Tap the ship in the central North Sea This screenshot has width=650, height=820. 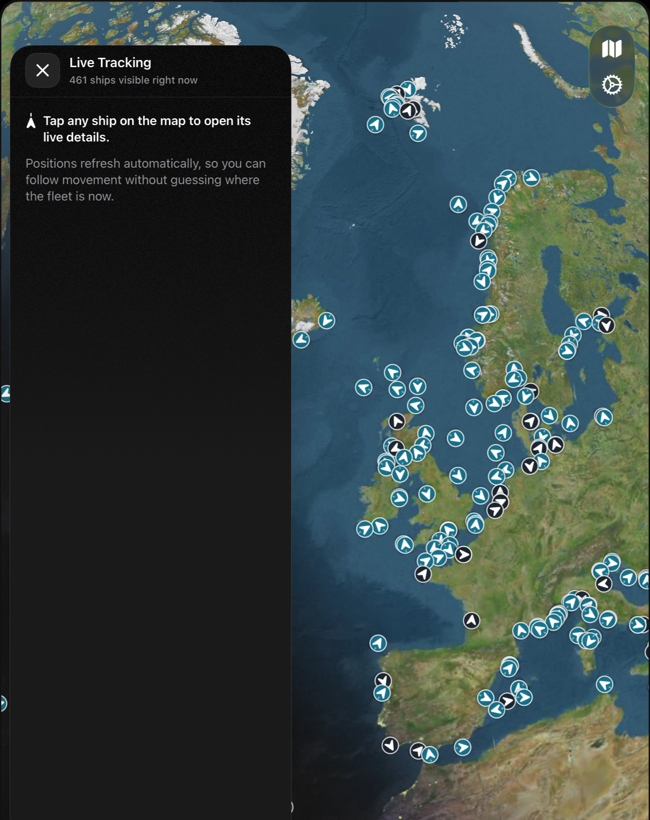(x=455, y=438)
